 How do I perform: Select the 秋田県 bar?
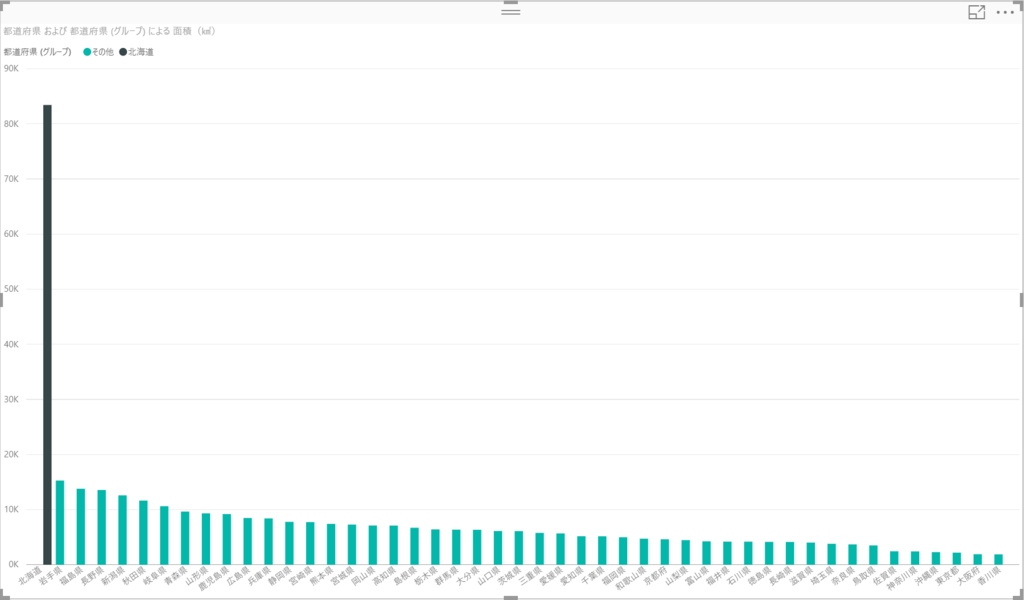143,532
